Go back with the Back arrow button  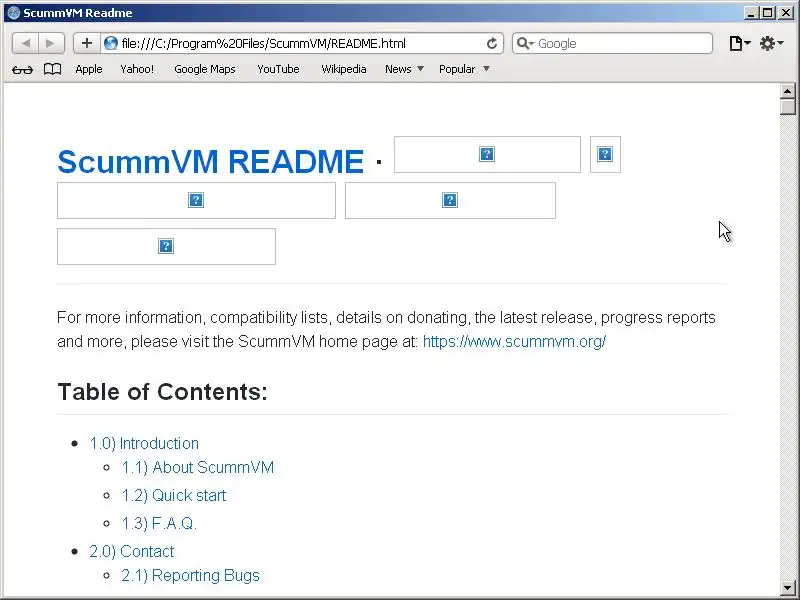pos(26,43)
